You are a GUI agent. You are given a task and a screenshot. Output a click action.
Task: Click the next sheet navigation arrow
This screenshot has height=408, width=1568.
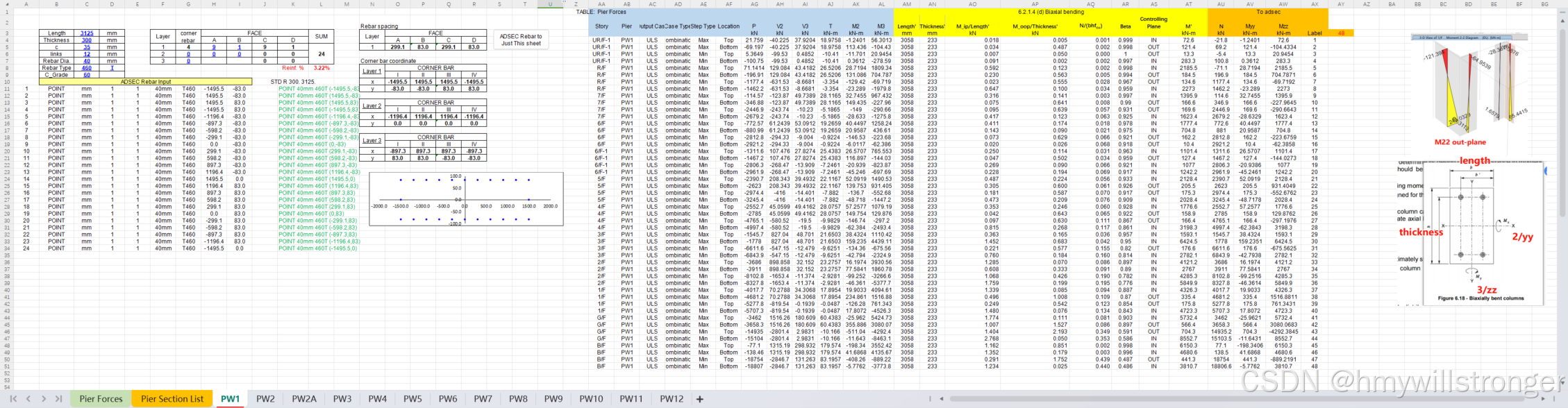(x=43, y=399)
